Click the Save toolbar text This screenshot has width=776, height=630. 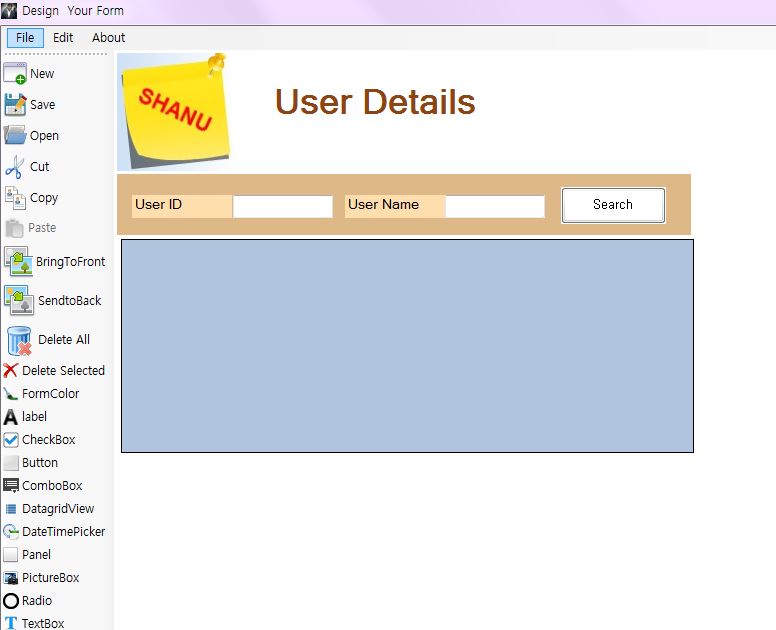(x=43, y=104)
